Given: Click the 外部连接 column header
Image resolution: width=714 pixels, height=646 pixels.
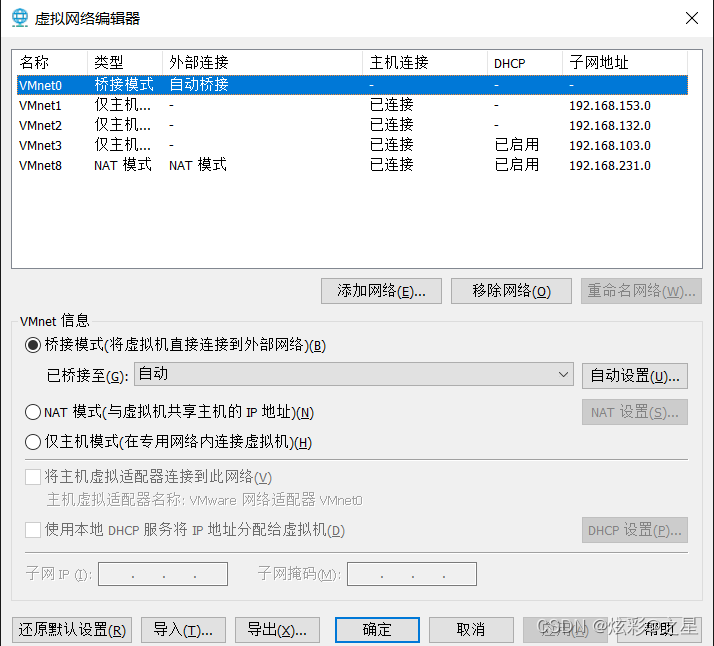Looking at the screenshot, I should 262,62.
